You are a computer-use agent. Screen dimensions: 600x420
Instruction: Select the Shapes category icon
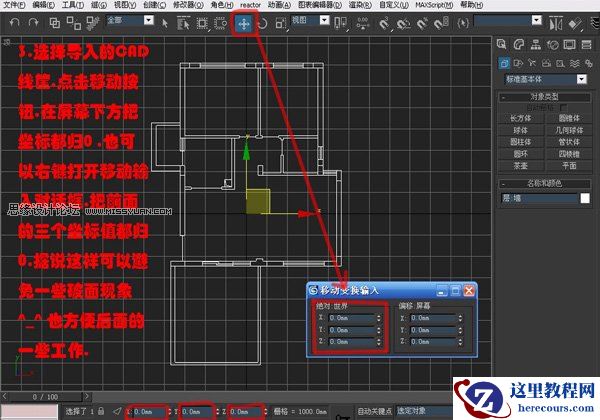518,63
